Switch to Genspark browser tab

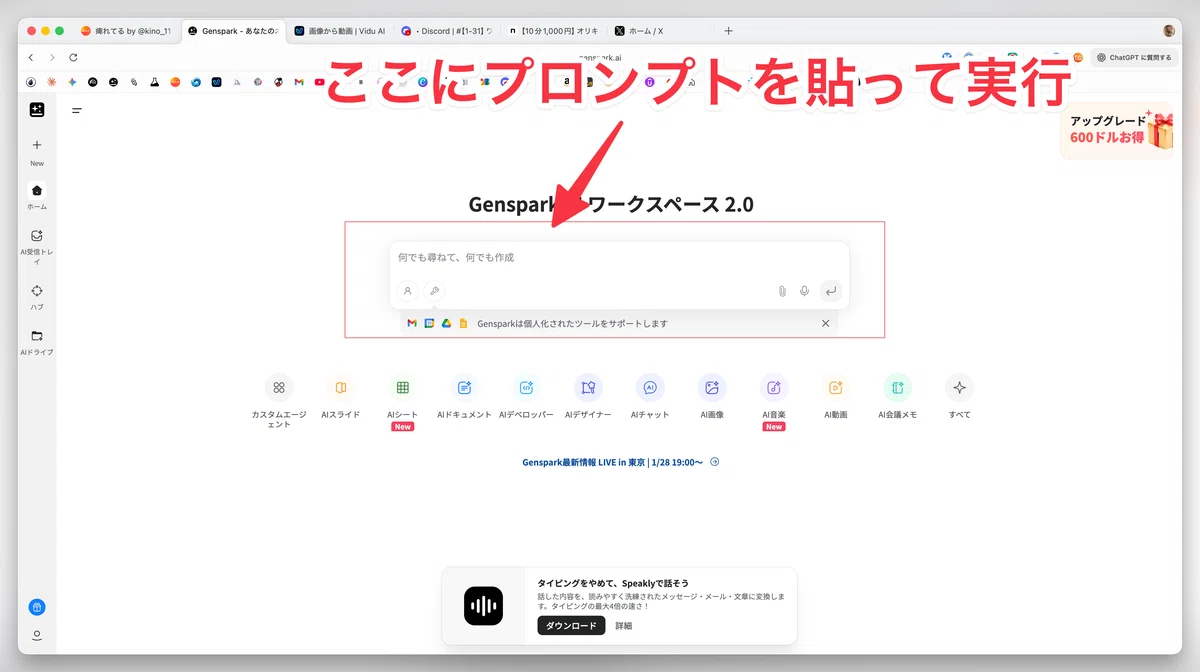[233, 31]
